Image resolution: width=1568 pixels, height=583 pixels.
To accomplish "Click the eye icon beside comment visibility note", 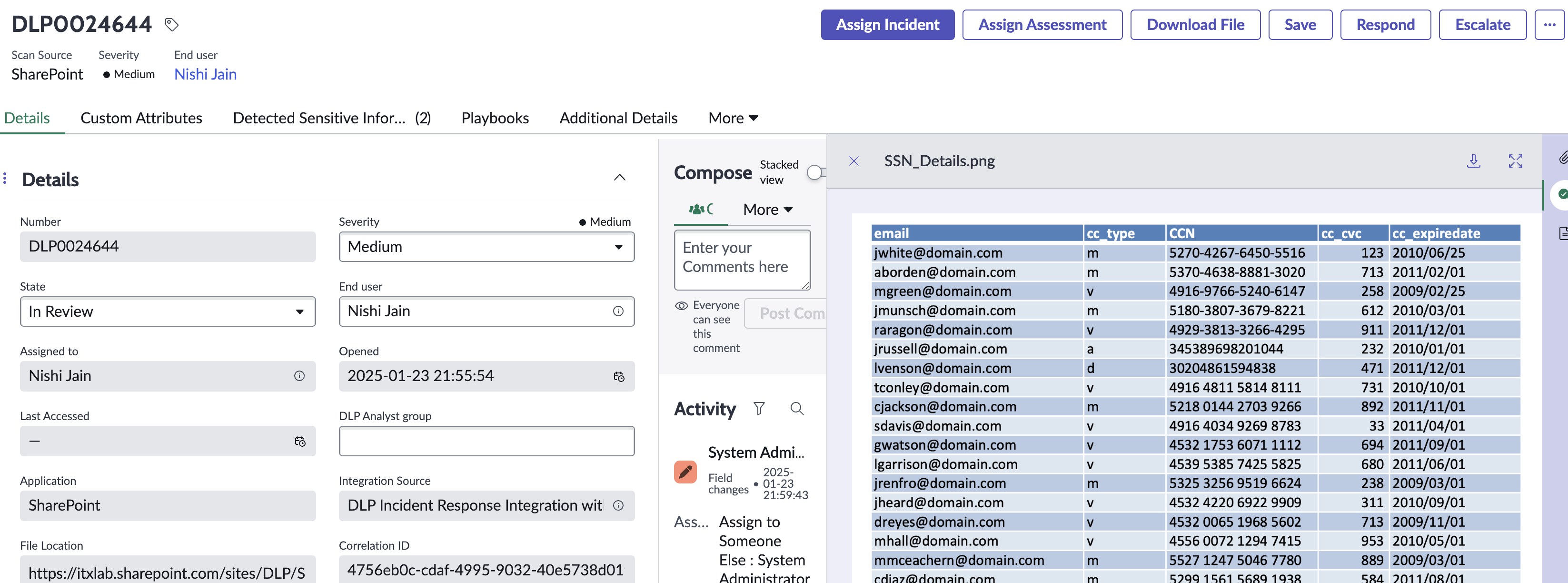I will (682, 305).
